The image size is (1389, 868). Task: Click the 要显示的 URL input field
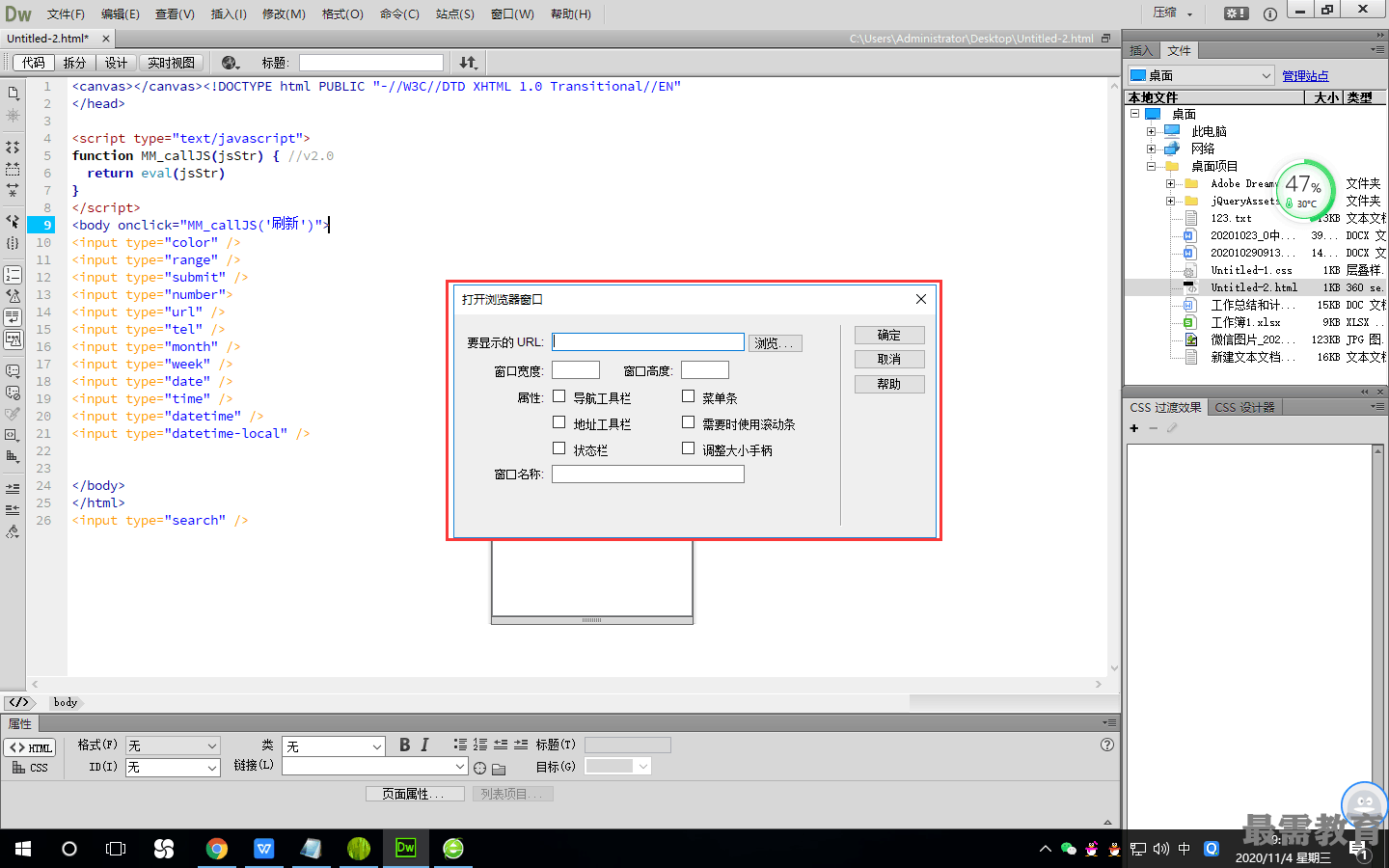648,341
